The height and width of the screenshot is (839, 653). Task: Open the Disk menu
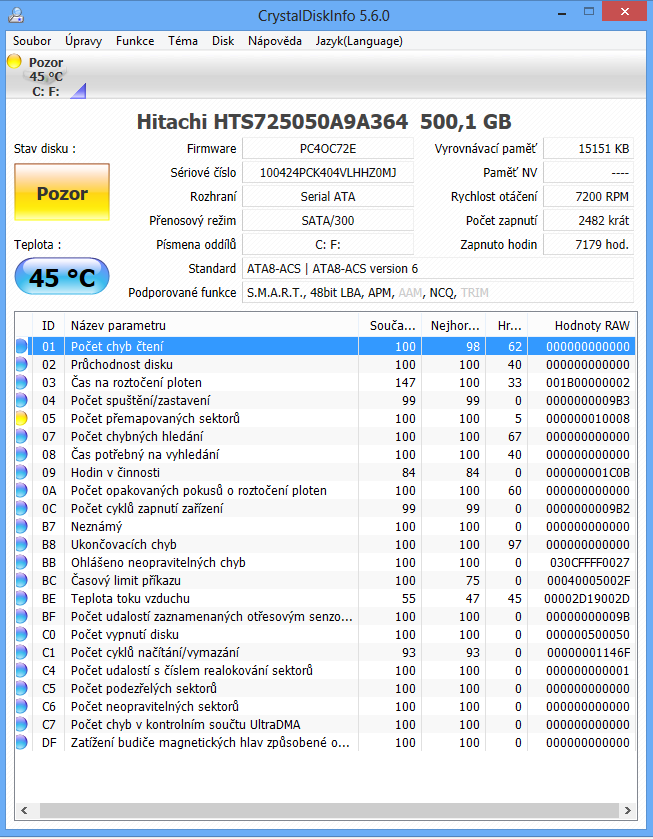point(223,41)
